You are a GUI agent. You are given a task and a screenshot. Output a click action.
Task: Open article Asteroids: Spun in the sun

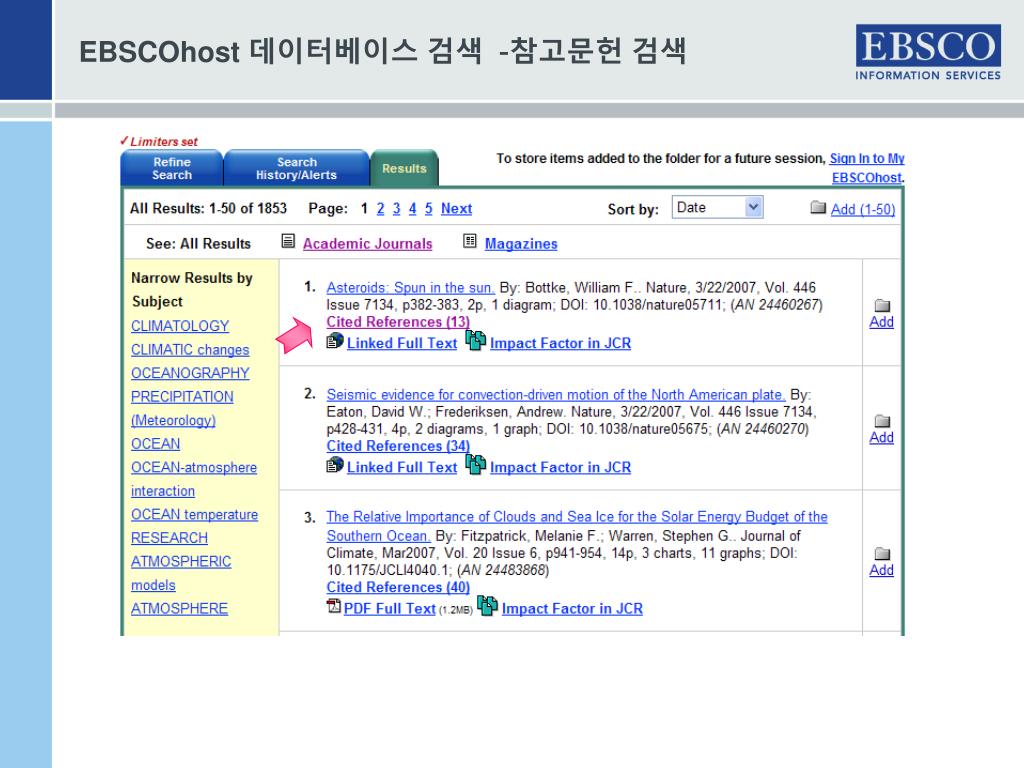[x=410, y=287]
